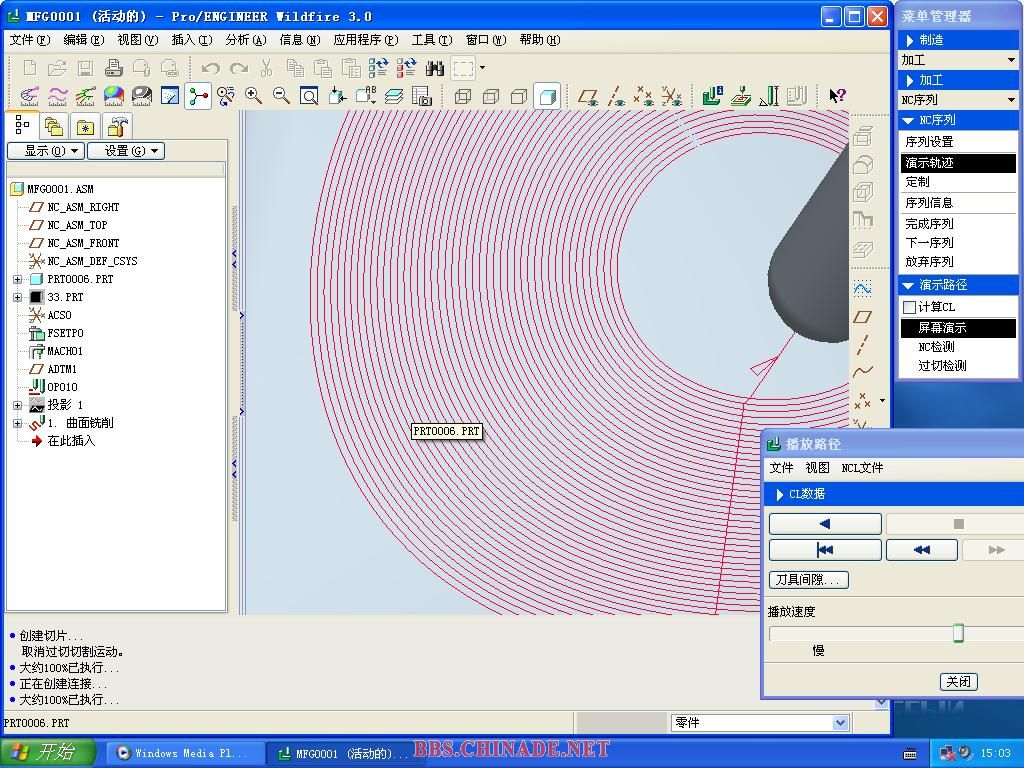Open the 分析(A) menu
1024x768 pixels.
click(x=246, y=40)
